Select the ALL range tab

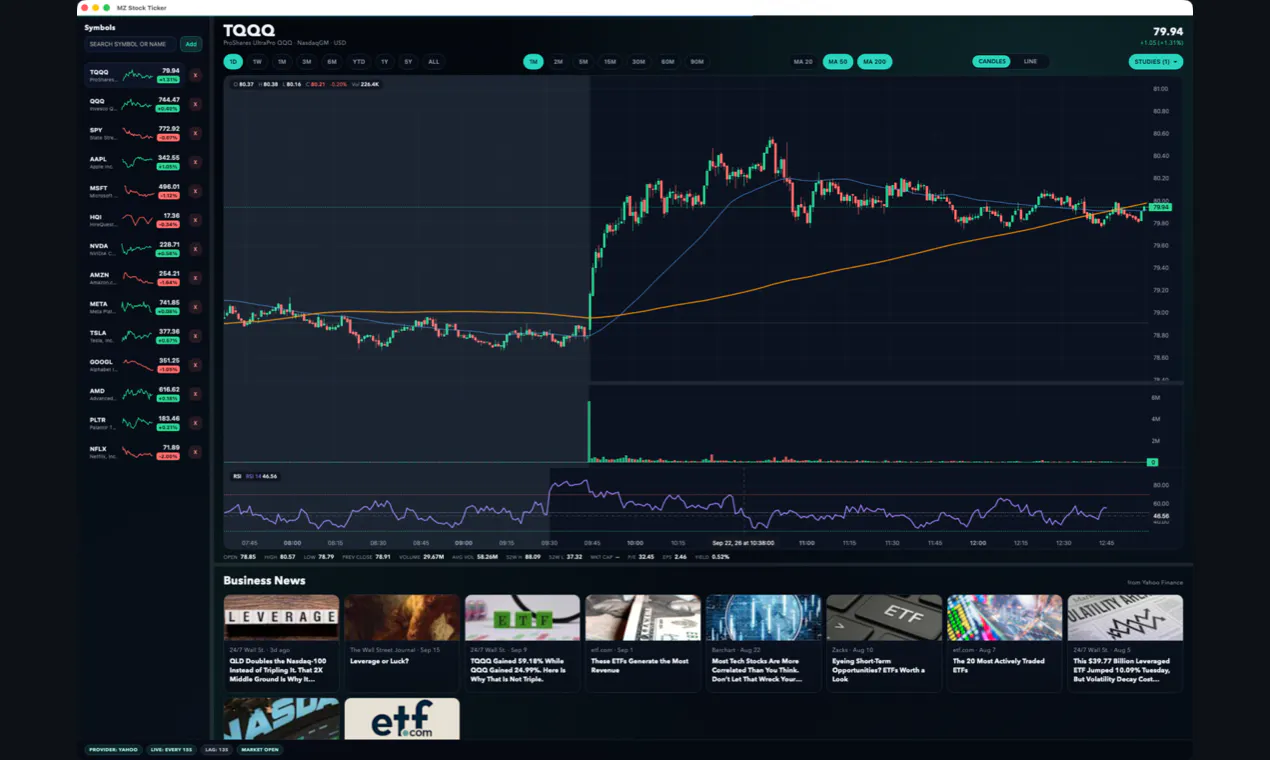(433, 62)
